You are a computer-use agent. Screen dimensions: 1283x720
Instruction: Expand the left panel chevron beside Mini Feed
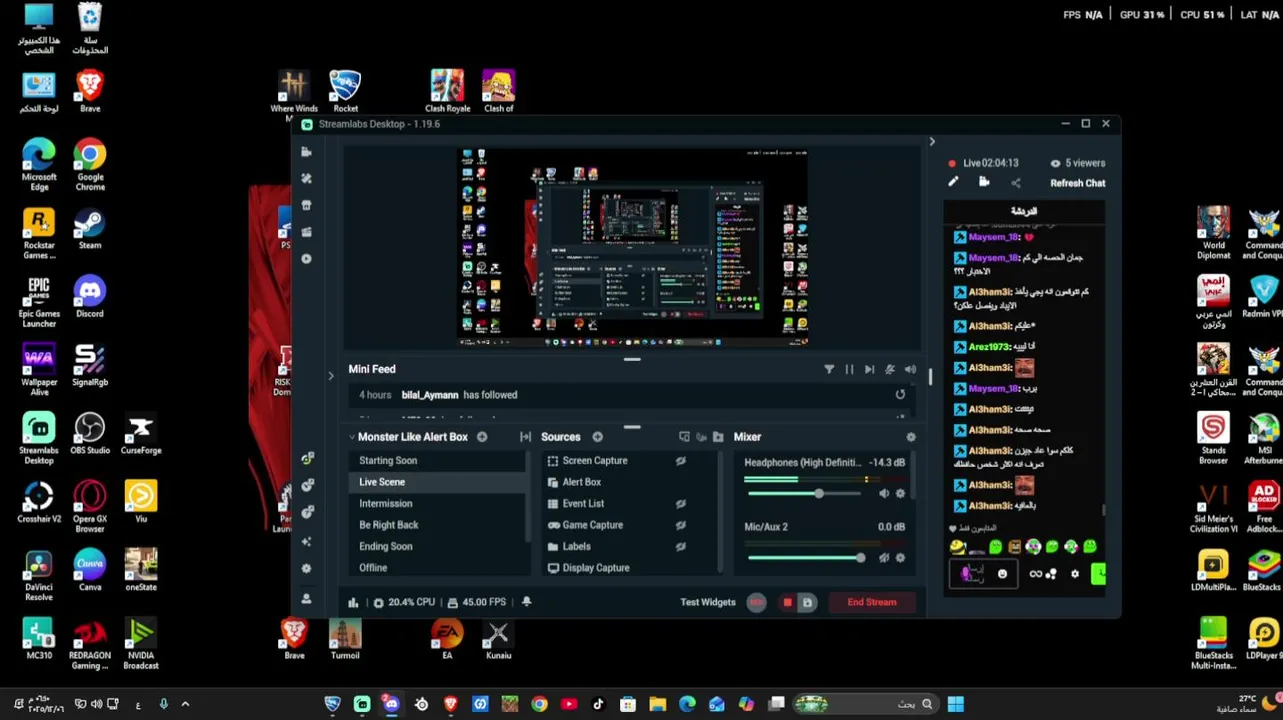[331, 376]
